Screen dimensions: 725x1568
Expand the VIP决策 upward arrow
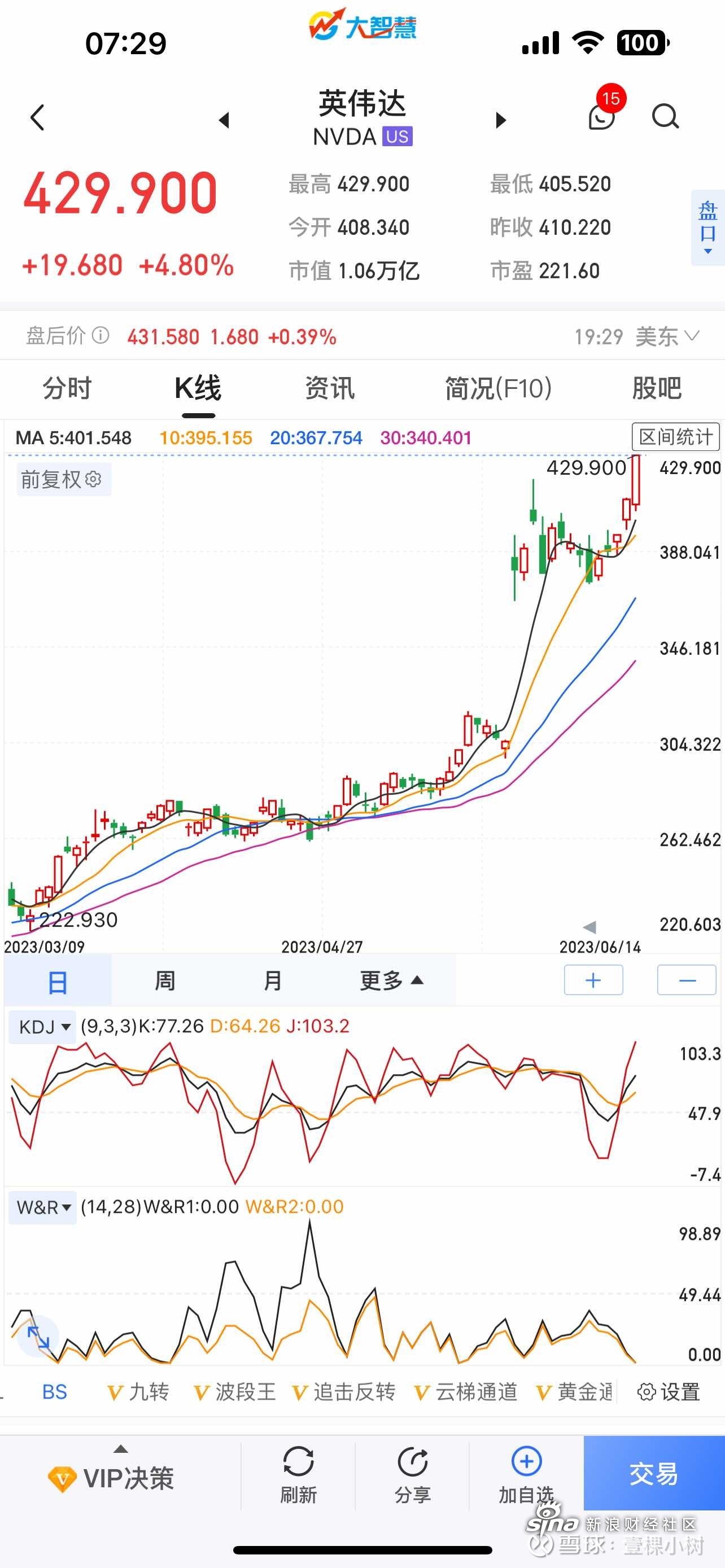click(x=121, y=1449)
